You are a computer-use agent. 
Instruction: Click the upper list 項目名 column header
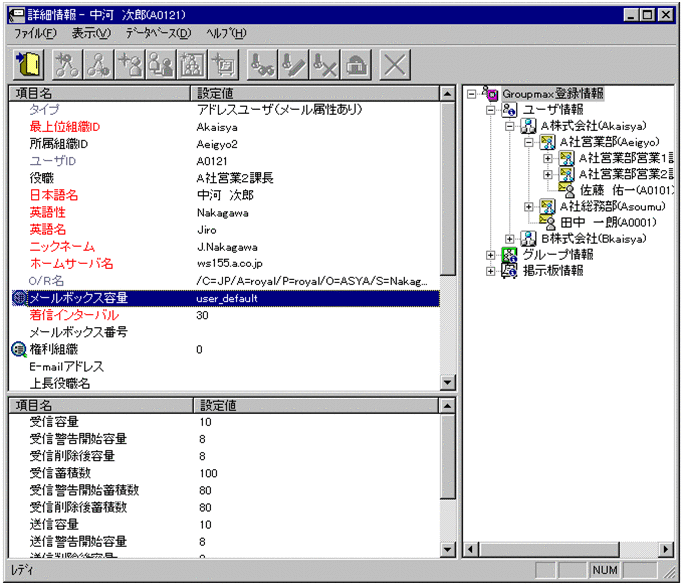pos(100,93)
